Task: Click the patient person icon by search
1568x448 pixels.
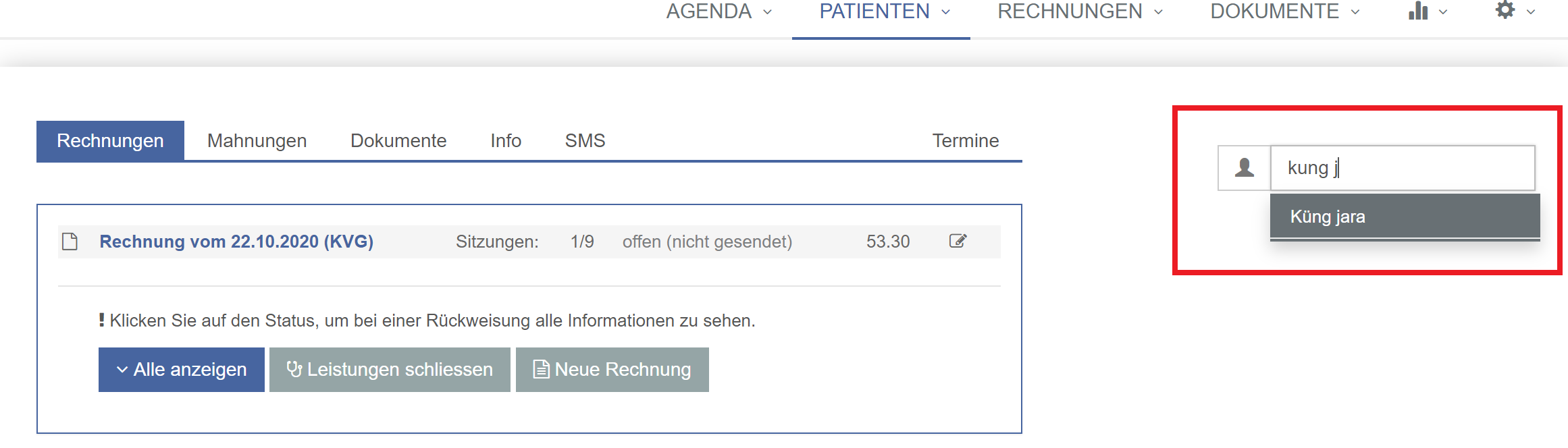Action: click(x=1245, y=167)
